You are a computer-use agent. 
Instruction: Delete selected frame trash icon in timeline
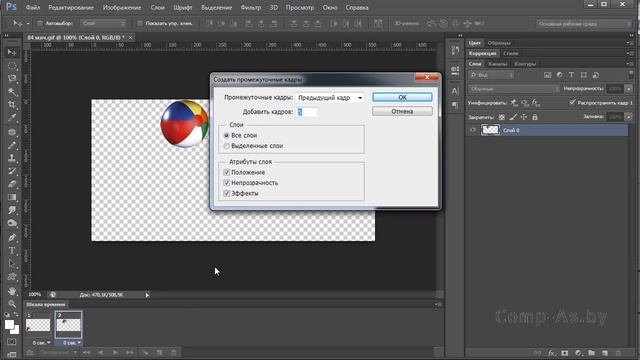click(x=174, y=352)
